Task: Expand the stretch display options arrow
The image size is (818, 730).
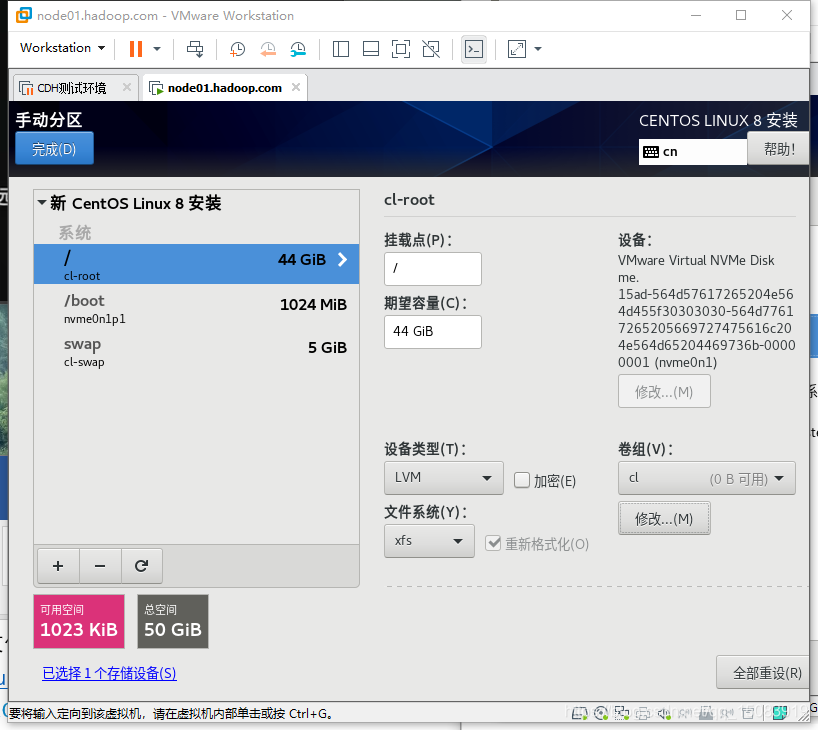Action: point(538,49)
